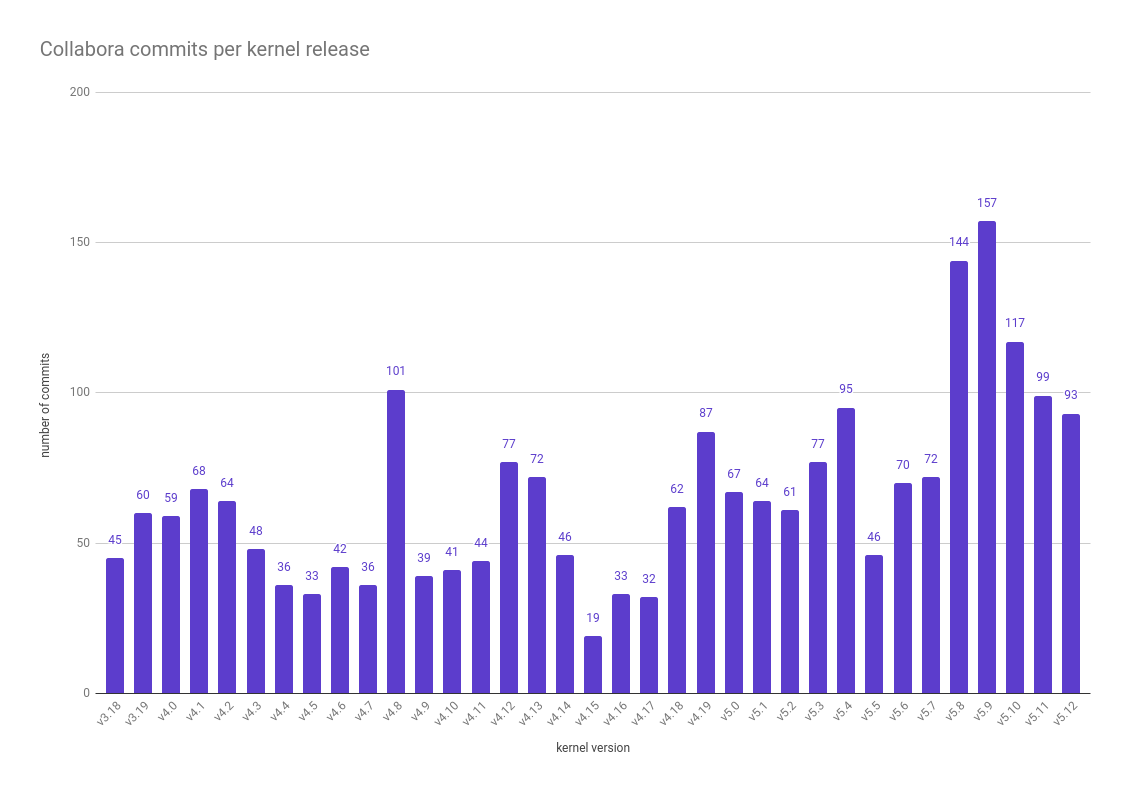
Task: Click the v4.16 x-axis label
Action: 615,713
